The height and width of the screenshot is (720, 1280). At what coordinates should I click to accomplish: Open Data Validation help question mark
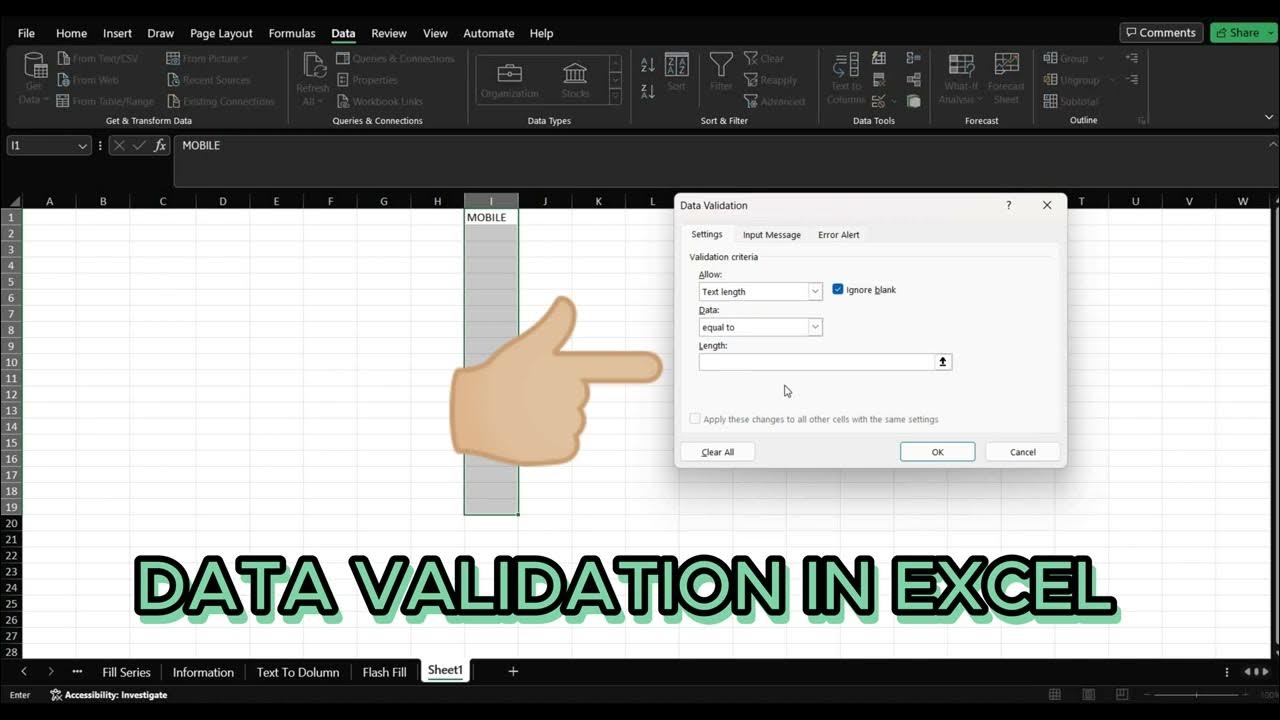(1008, 205)
